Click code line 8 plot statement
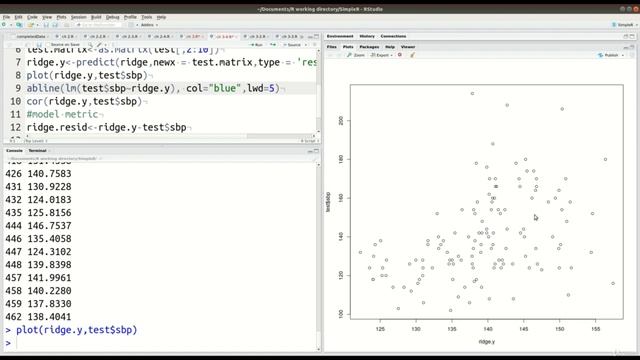 [87, 75]
